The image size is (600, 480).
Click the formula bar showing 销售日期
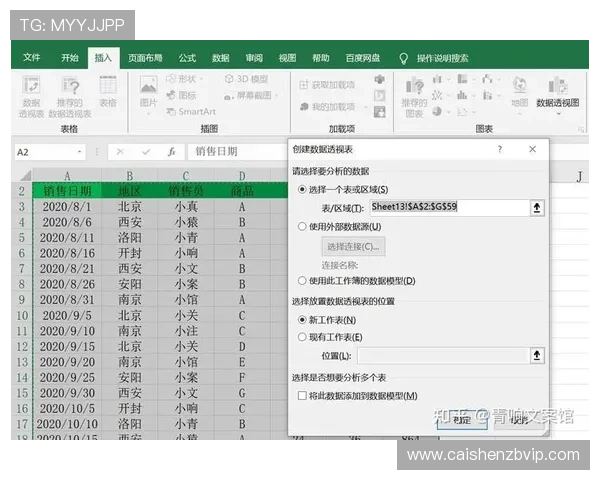click(x=237, y=152)
